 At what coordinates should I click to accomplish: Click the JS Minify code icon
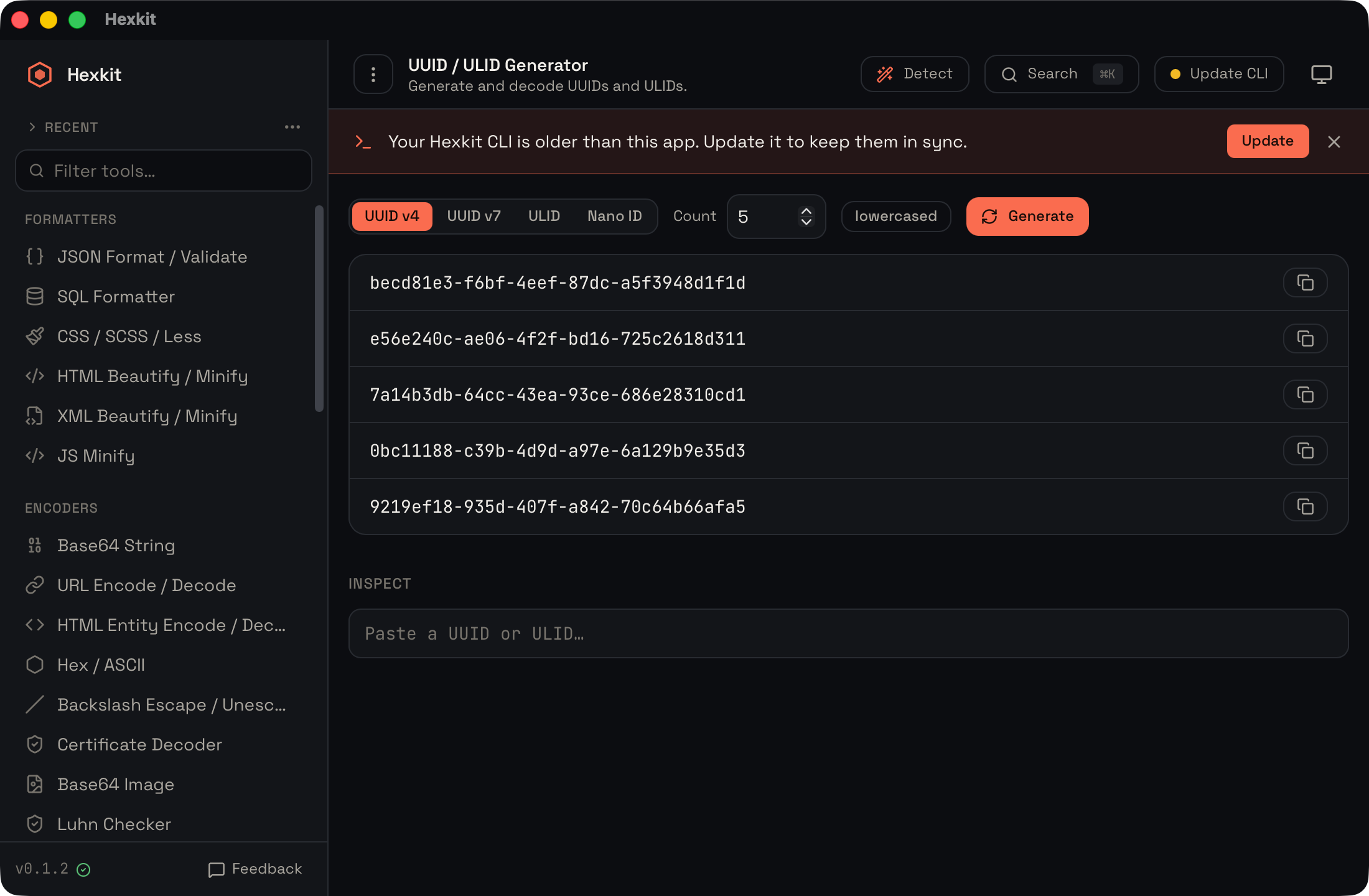(x=35, y=455)
